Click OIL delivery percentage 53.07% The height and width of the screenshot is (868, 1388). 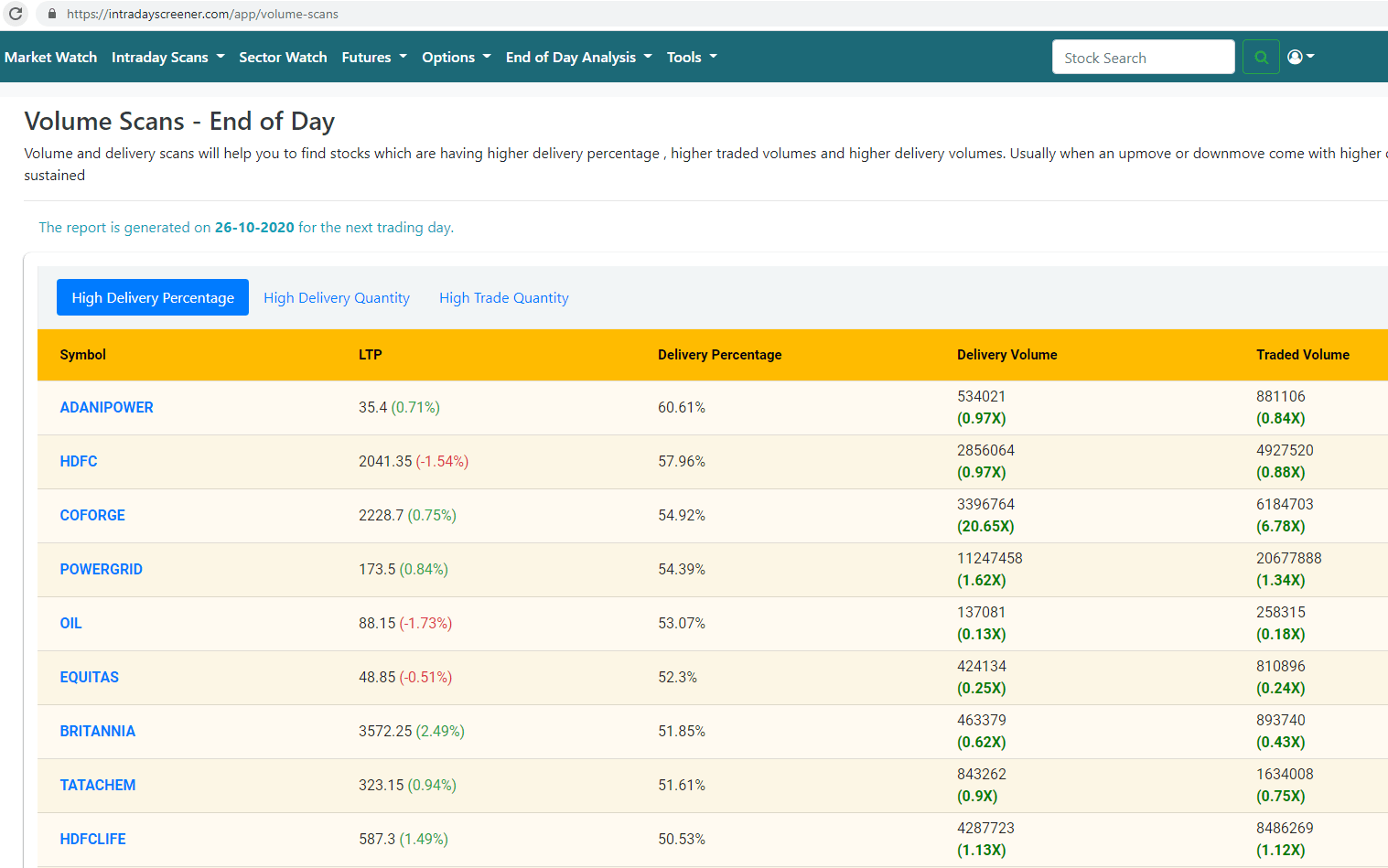[682, 623]
